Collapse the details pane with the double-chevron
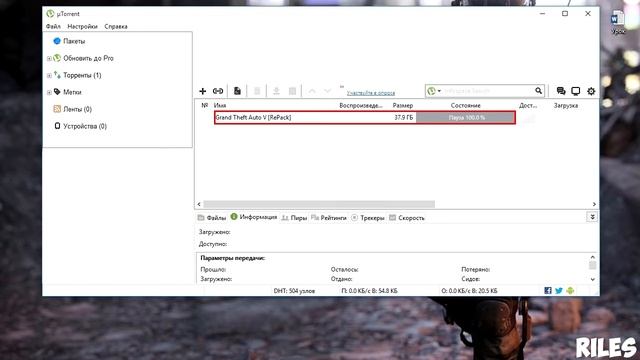Image resolution: width=640 pixels, height=360 pixels. (x=592, y=217)
